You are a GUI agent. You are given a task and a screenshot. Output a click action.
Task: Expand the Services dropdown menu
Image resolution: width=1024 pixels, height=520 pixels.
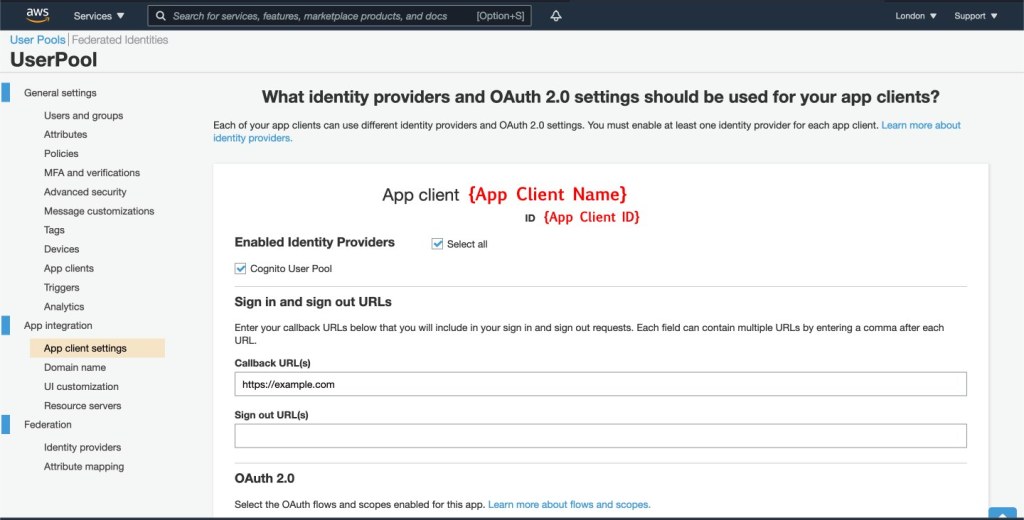click(99, 16)
